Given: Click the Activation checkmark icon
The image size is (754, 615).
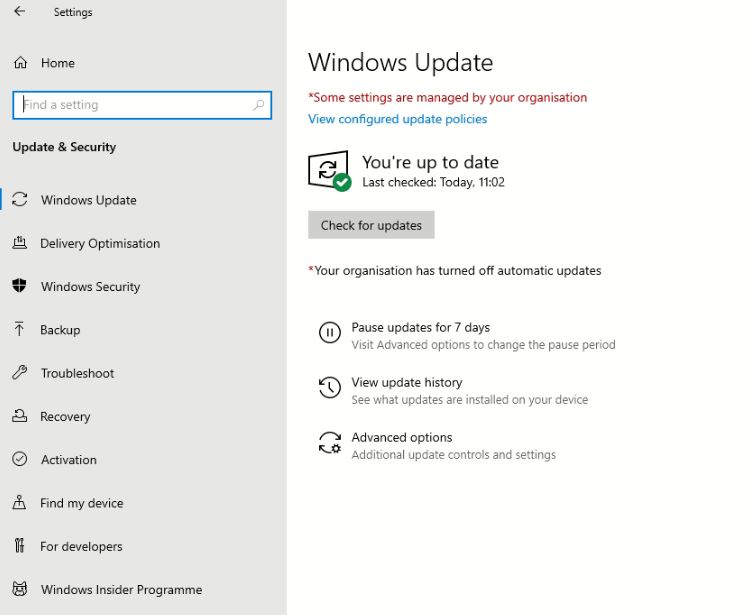Looking at the screenshot, I should click(x=20, y=459).
